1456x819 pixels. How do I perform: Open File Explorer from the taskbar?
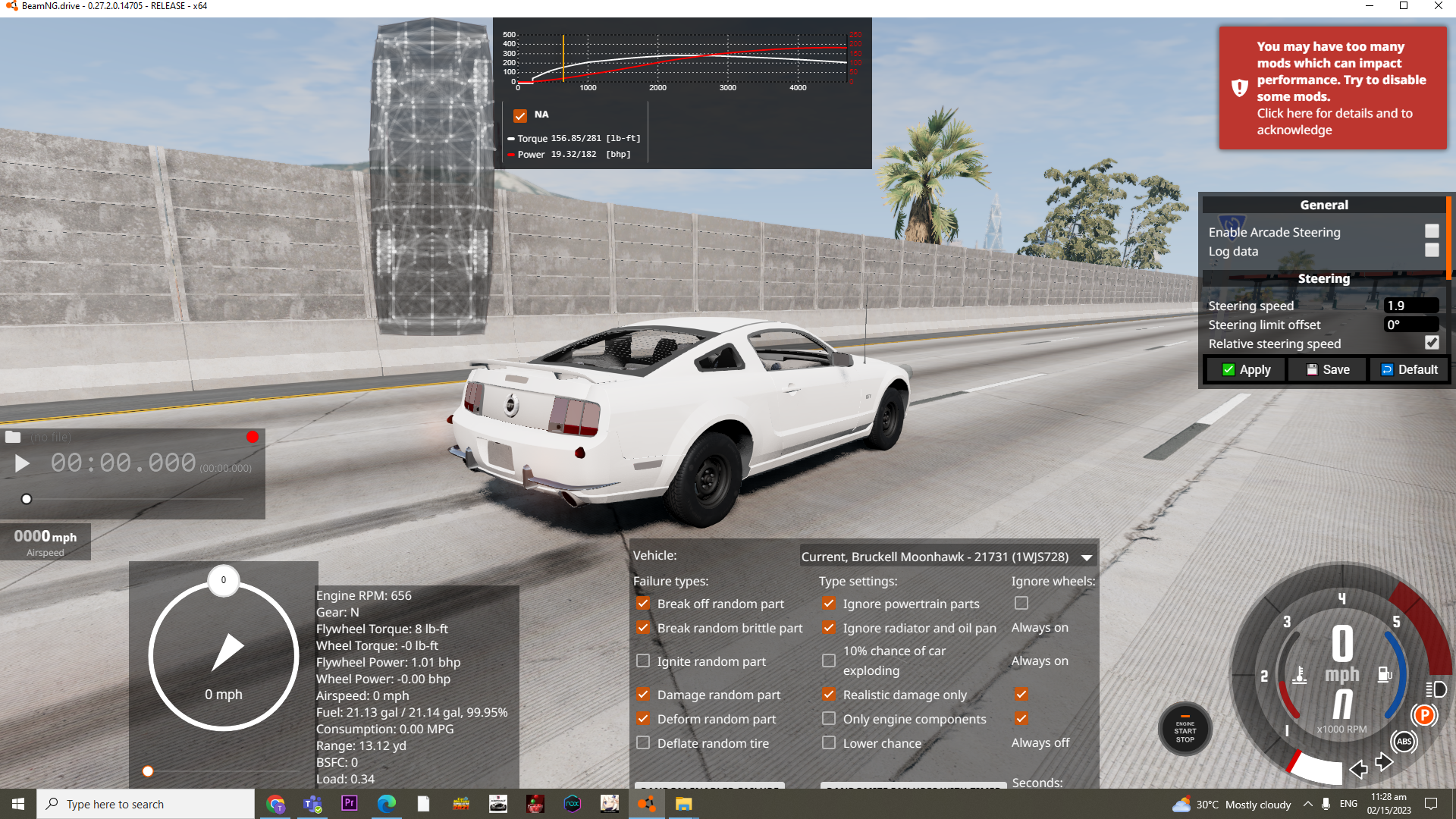point(684,804)
